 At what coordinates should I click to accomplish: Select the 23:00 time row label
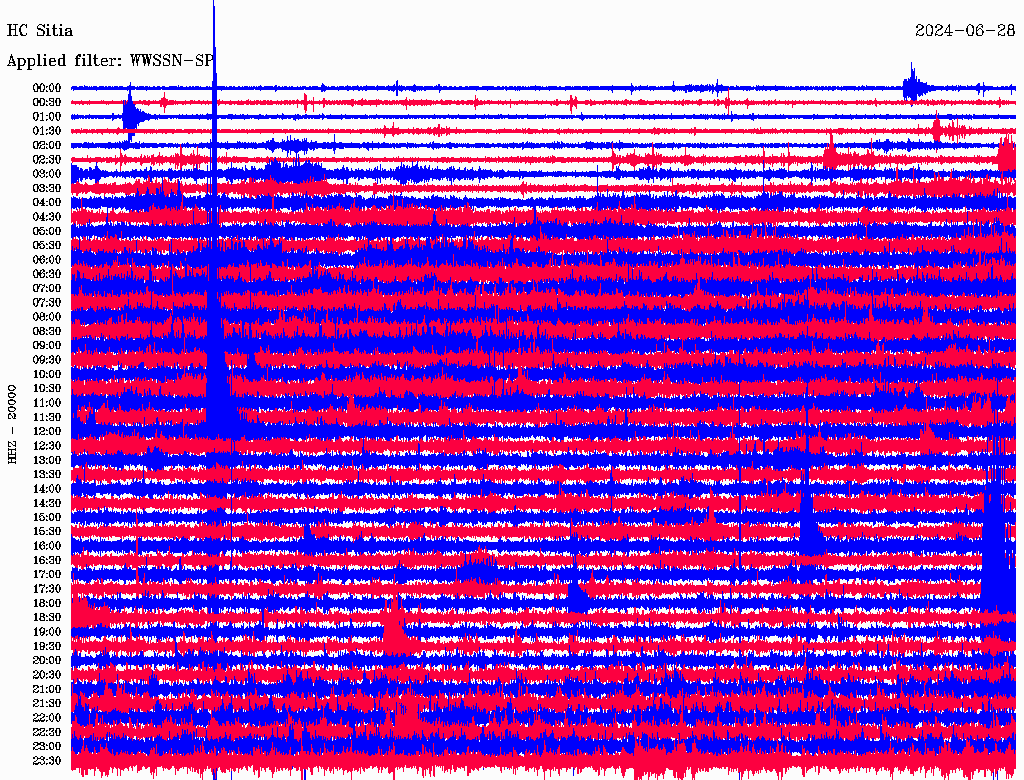tap(47, 747)
